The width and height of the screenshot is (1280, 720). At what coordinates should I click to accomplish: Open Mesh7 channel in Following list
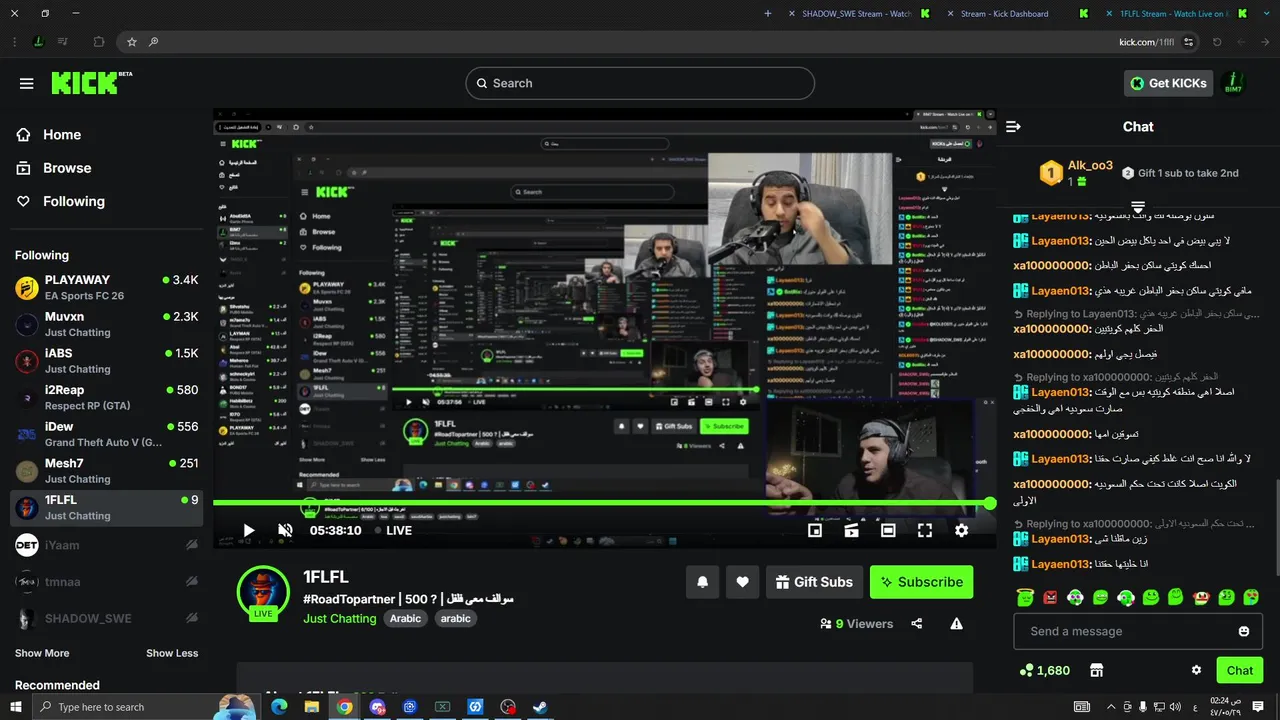coord(106,471)
